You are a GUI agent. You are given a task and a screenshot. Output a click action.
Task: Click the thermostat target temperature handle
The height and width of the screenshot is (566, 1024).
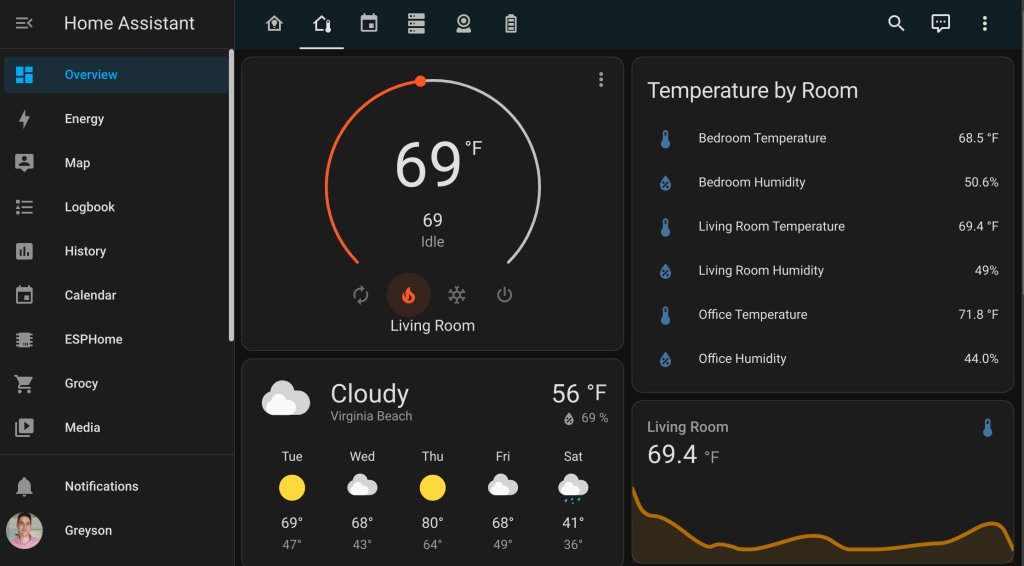[x=420, y=81]
